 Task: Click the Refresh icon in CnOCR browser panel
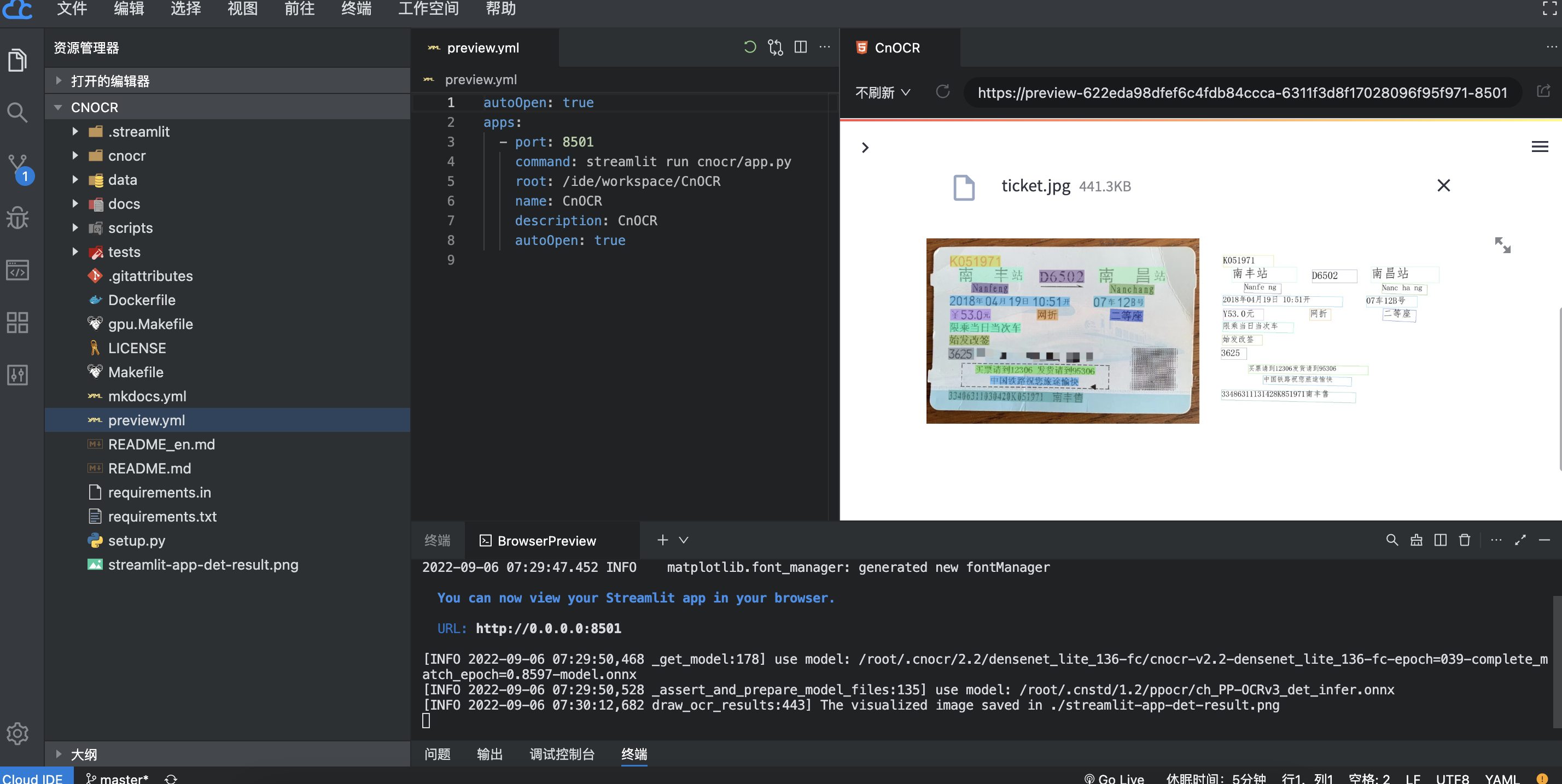point(942,92)
